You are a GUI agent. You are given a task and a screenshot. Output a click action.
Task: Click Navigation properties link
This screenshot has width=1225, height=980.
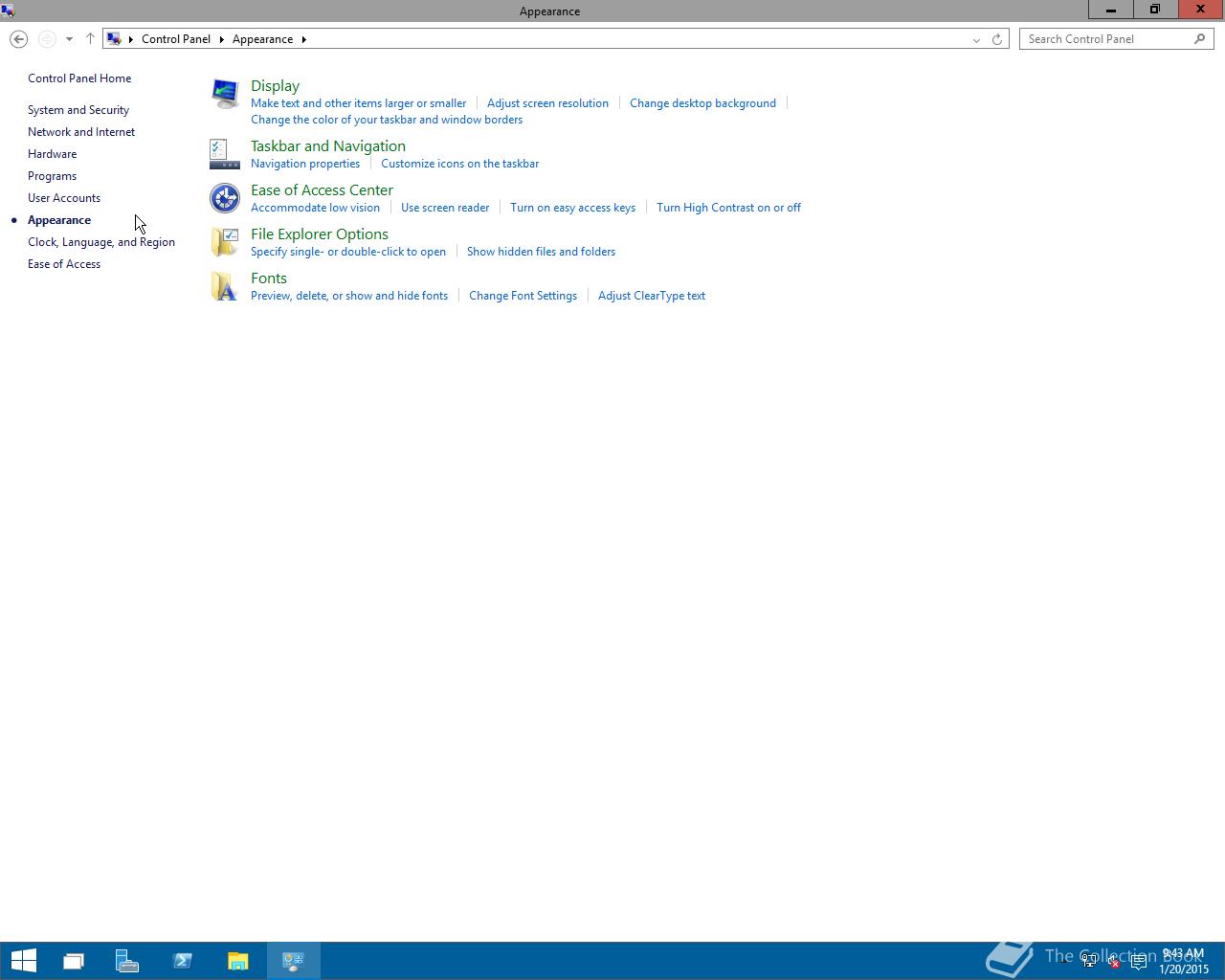pos(305,164)
